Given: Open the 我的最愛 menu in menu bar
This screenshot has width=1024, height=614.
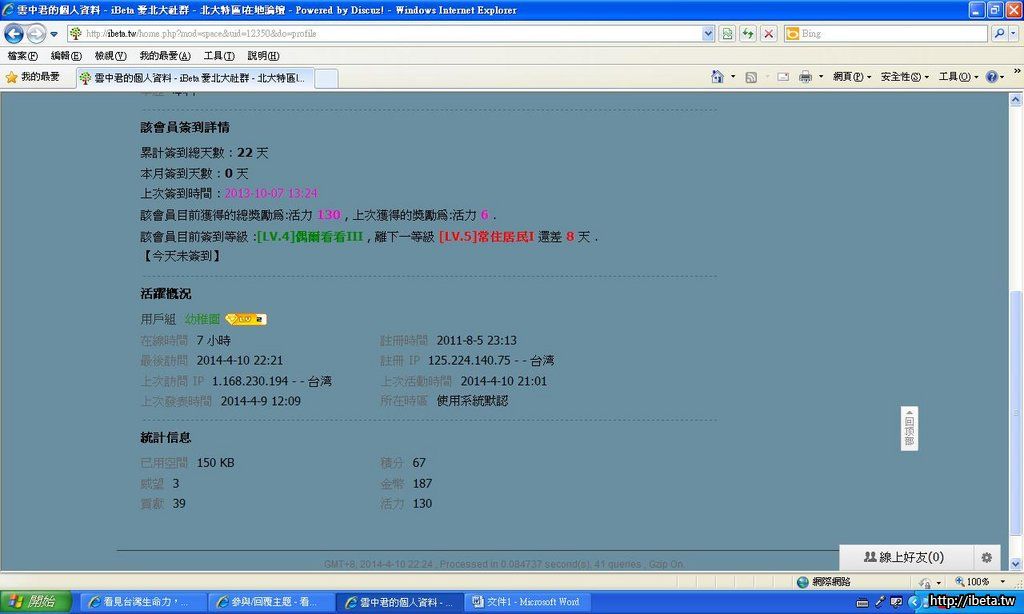Looking at the screenshot, I should tap(164, 56).
